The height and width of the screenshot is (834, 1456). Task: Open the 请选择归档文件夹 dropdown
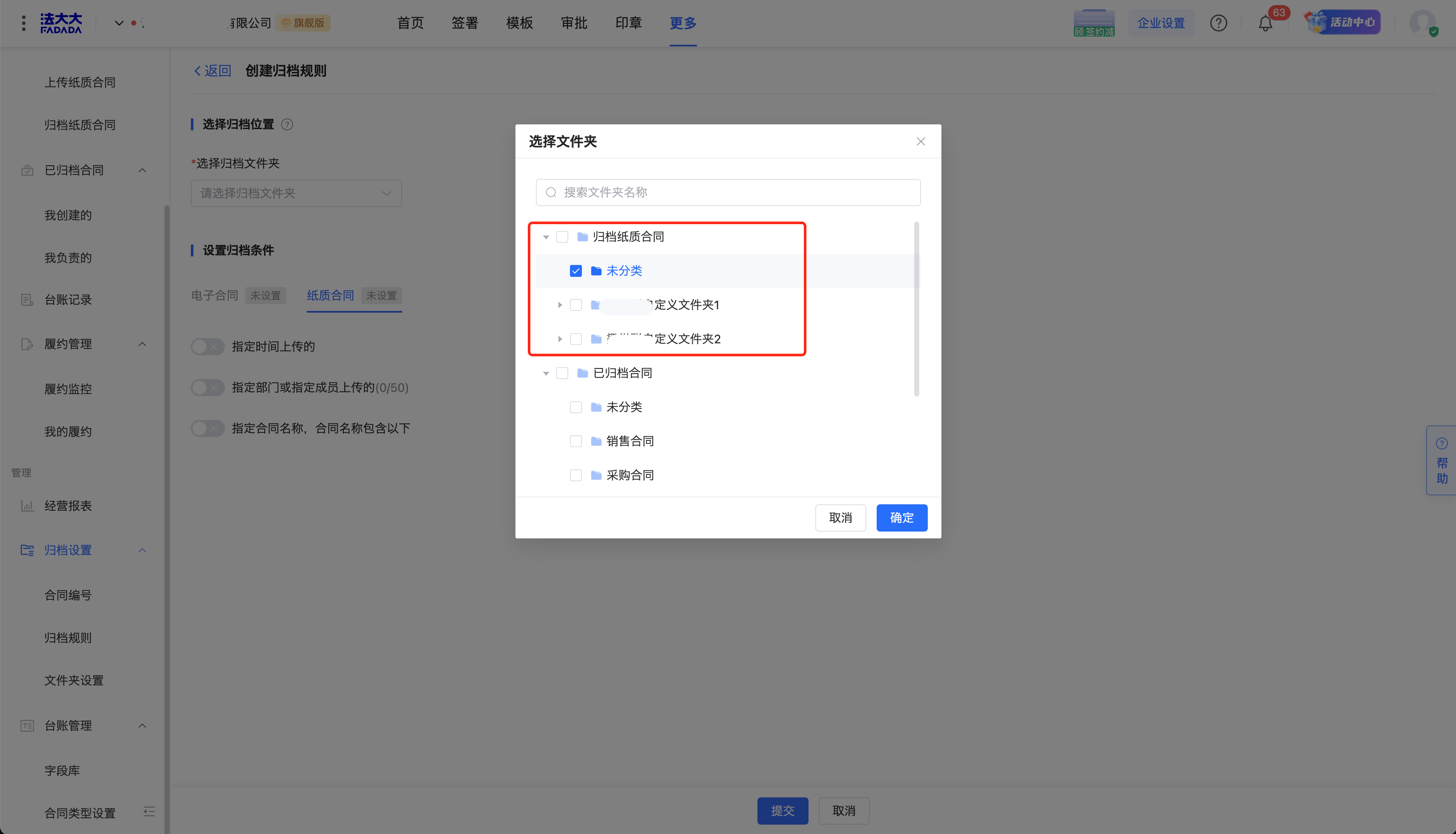[x=296, y=194]
